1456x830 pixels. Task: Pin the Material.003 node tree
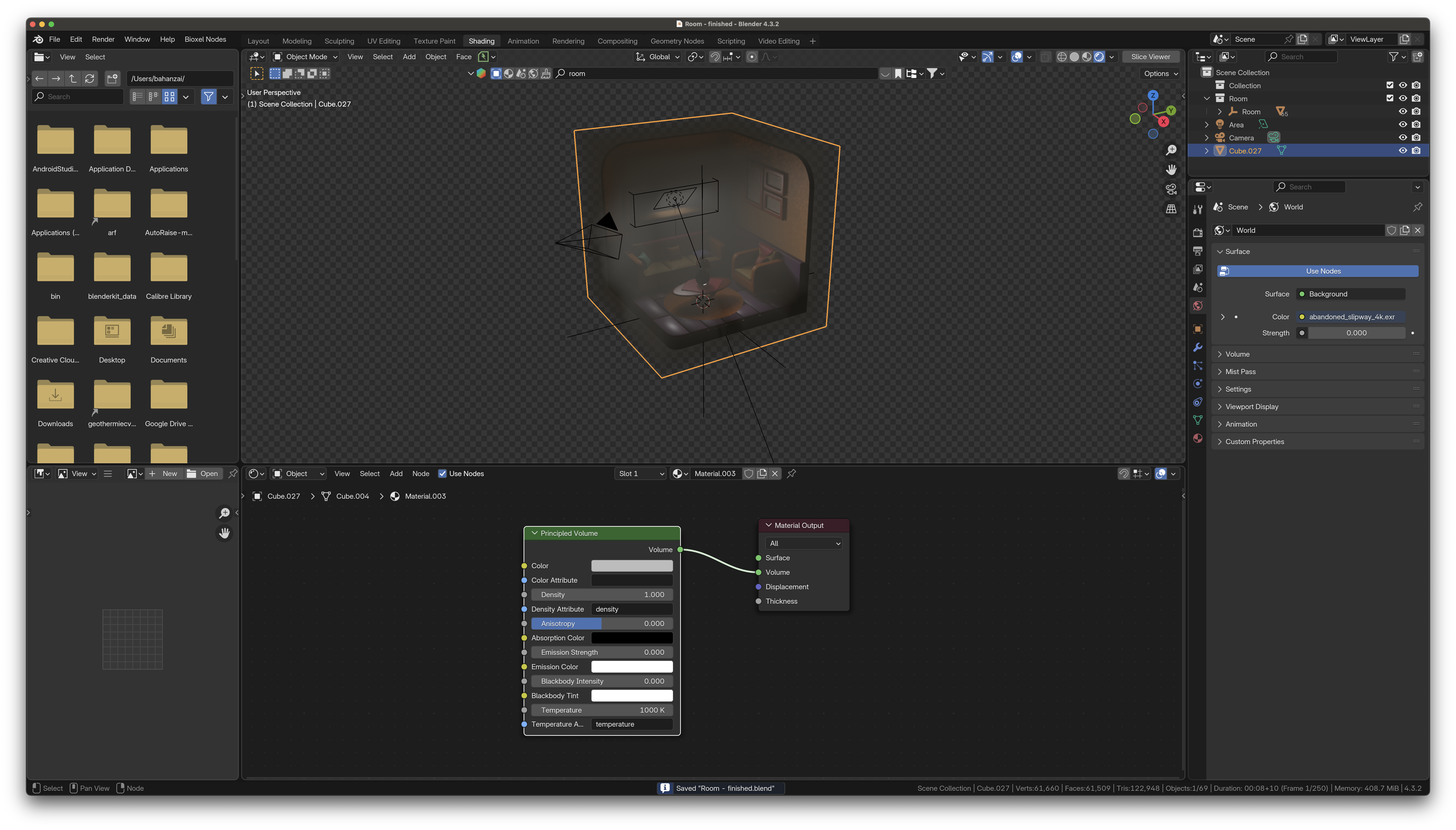[x=791, y=474]
